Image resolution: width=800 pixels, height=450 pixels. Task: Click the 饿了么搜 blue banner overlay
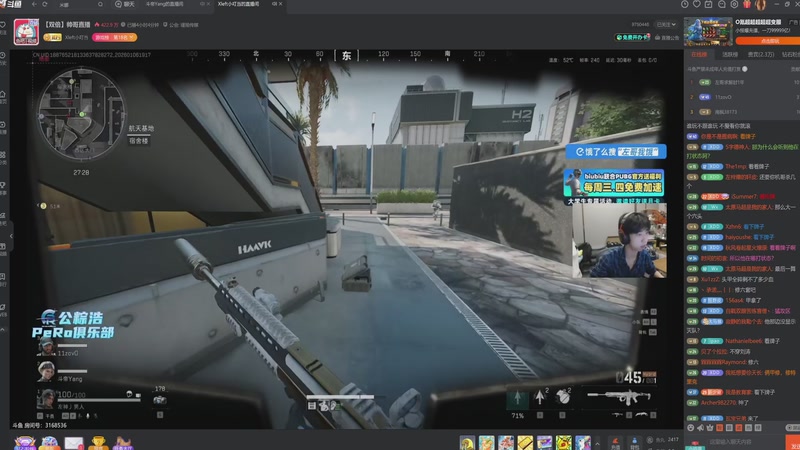click(616, 152)
